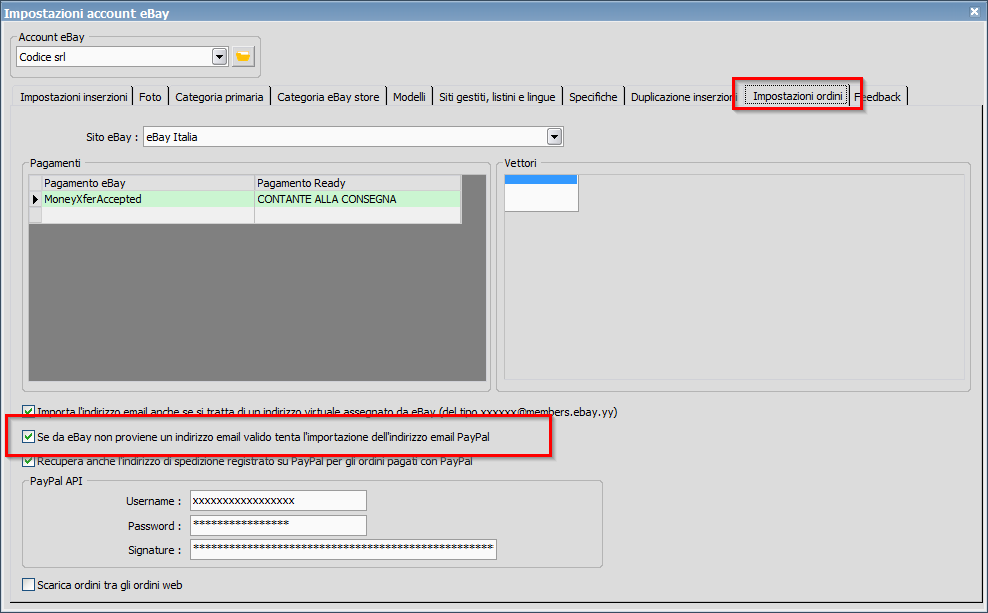988x613 pixels.
Task: Open the Foto tab
Action: tap(151, 97)
